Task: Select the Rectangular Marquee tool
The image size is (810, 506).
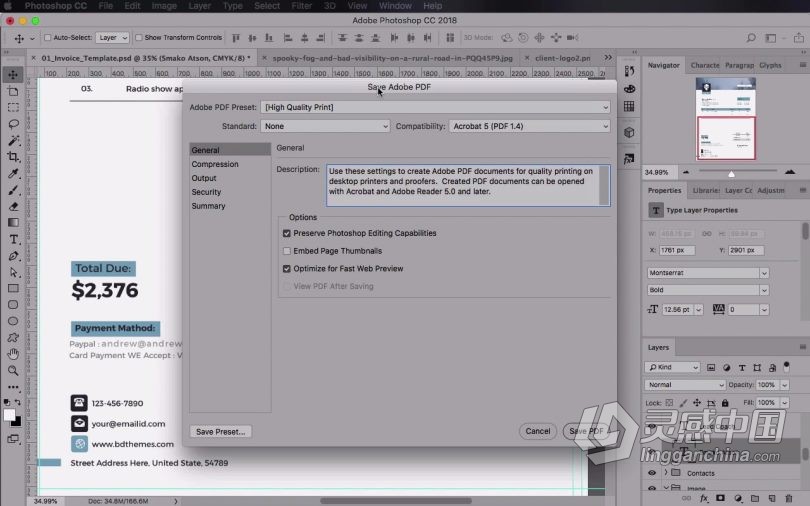Action: [13, 107]
